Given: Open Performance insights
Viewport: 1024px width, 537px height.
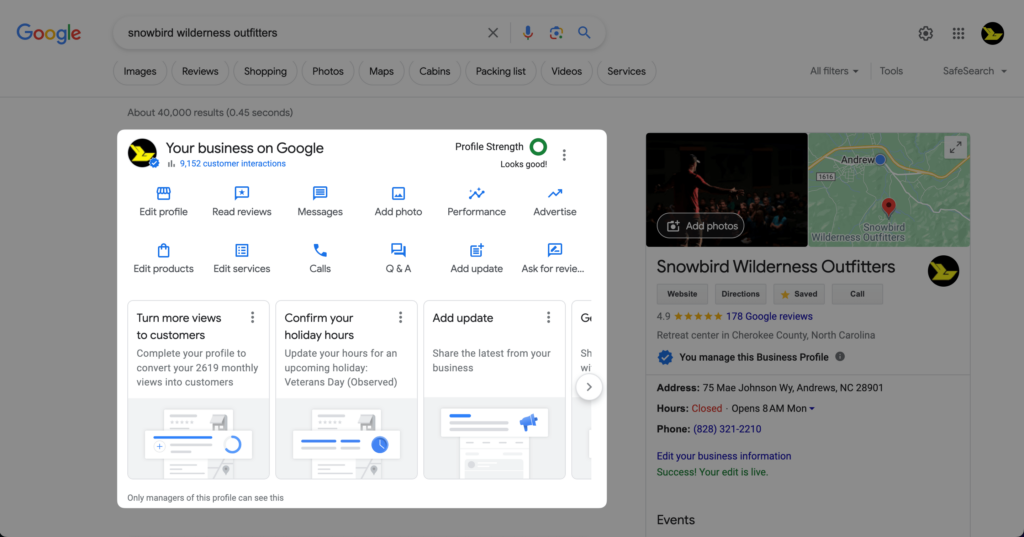Looking at the screenshot, I should pyautogui.click(x=477, y=201).
